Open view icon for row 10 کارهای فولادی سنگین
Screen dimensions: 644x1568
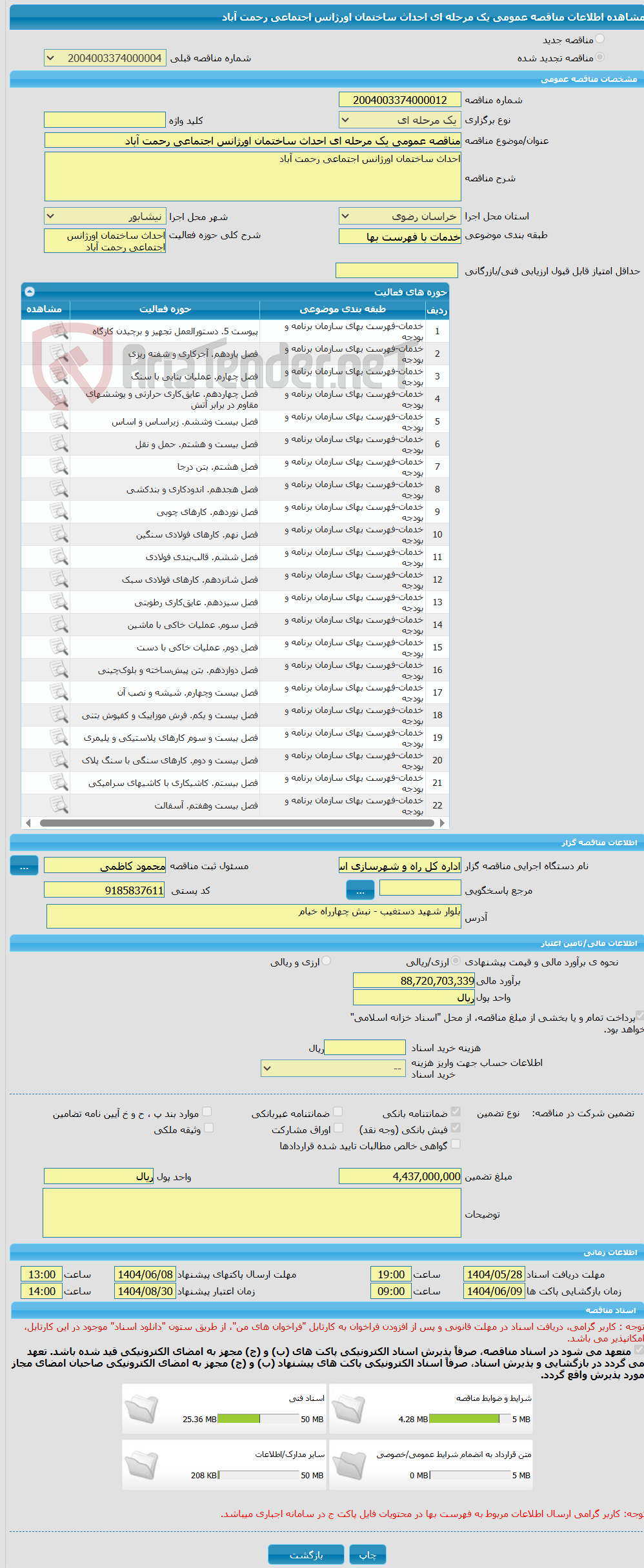[x=59, y=534]
